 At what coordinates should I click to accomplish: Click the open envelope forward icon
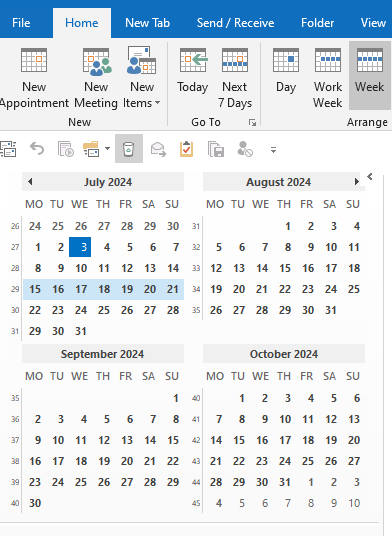click(158, 149)
